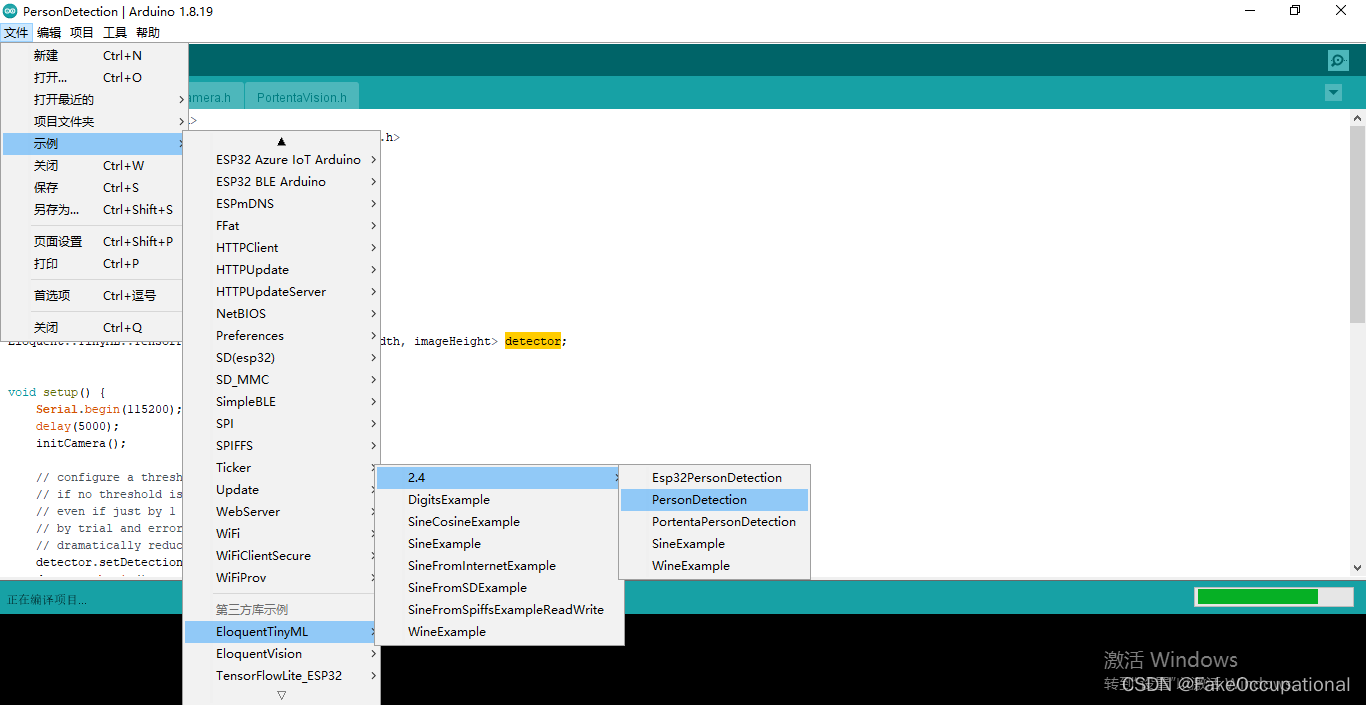Open SD(esp32) examples submenu
Image resolution: width=1366 pixels, height=705 pixels.
click(x=282, y=358)
